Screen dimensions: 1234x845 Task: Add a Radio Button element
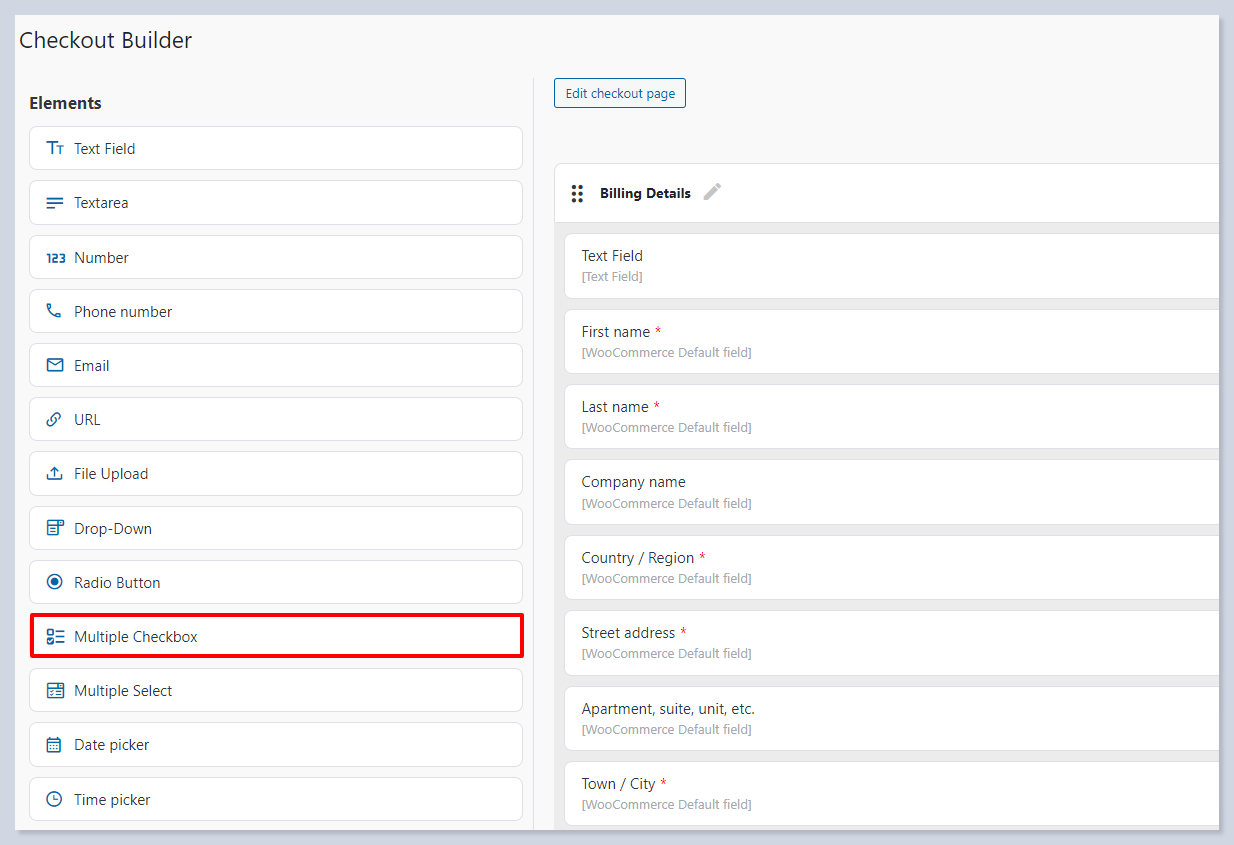click(276, 582)
